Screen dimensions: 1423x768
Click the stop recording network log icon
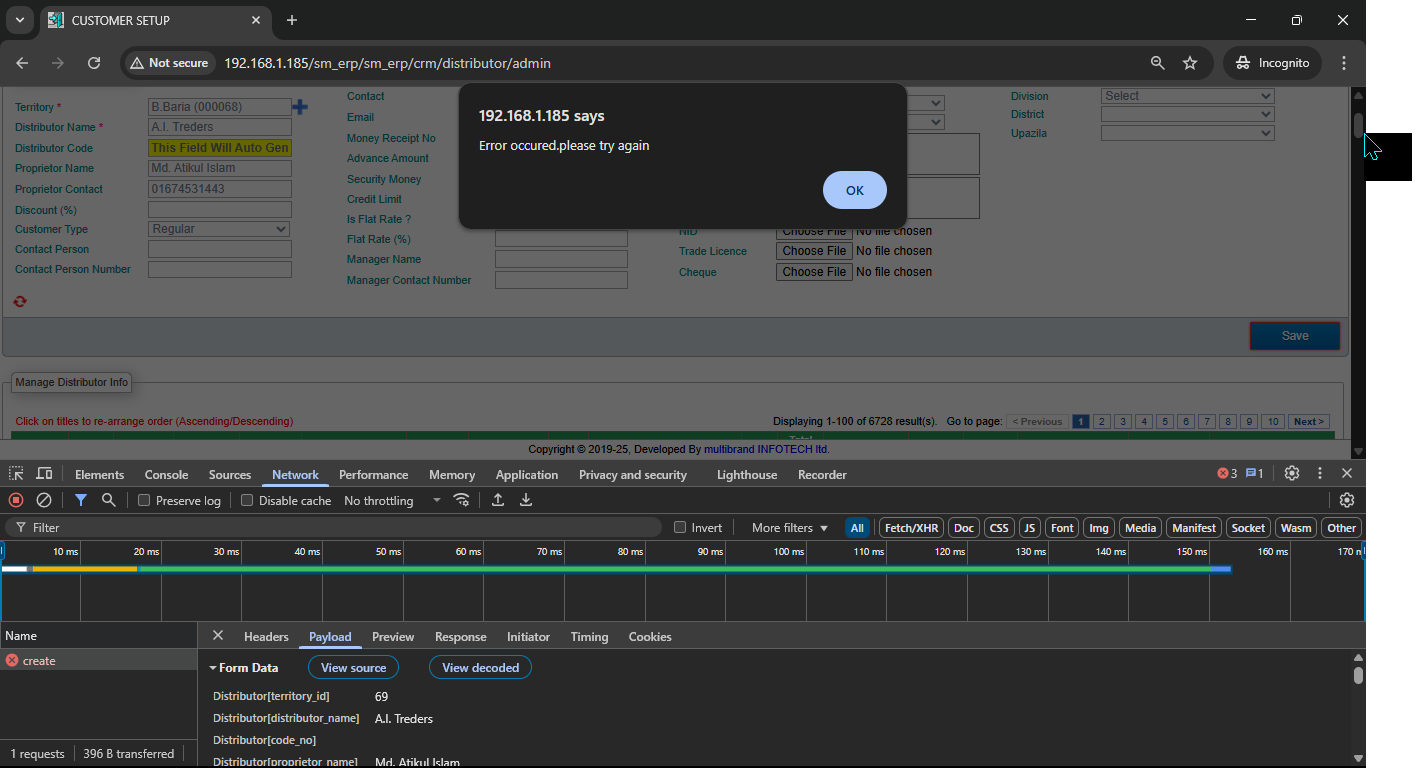pyautogui.click(x=16, y=500)
